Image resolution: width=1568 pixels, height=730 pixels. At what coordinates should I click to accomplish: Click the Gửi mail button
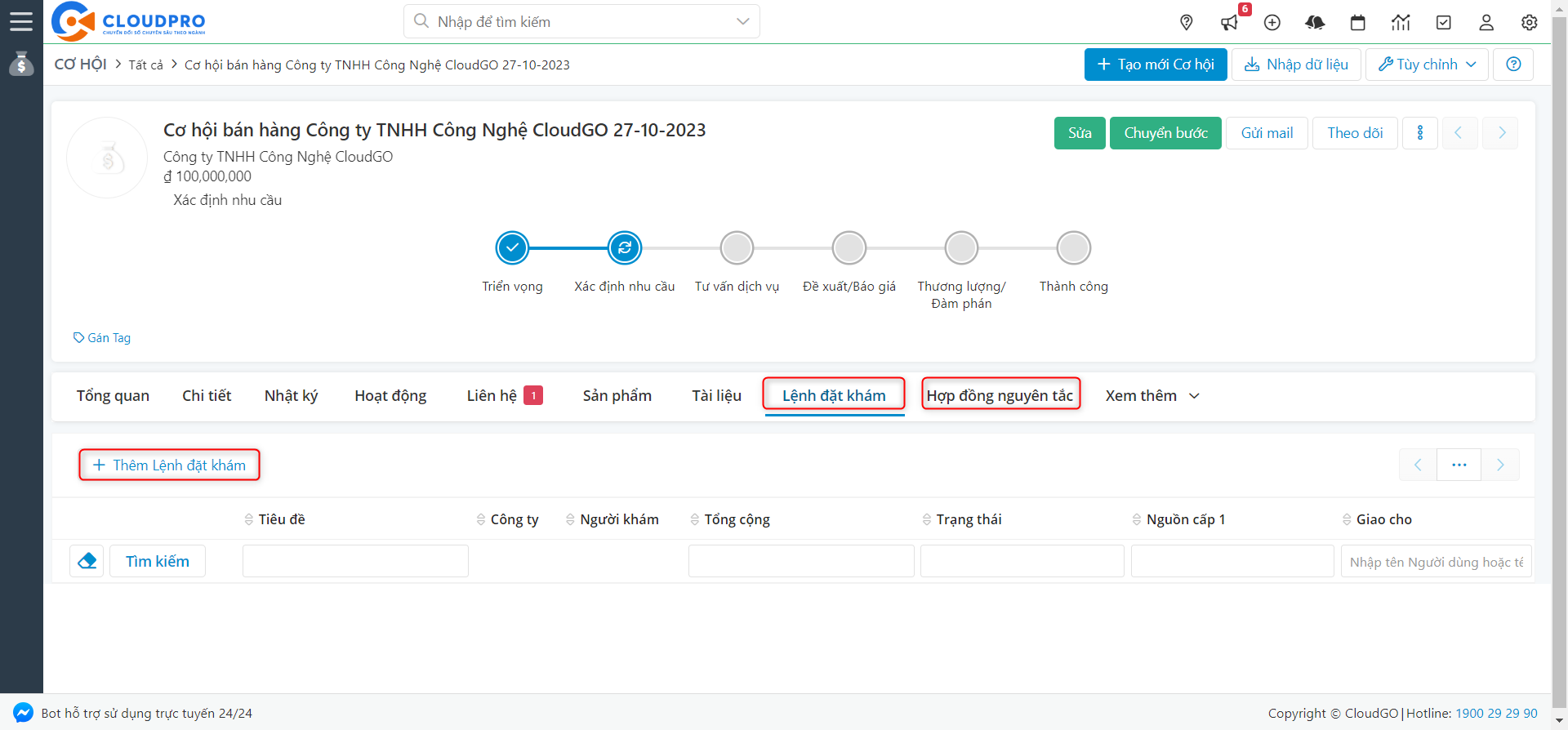[x=1267, y=133]
